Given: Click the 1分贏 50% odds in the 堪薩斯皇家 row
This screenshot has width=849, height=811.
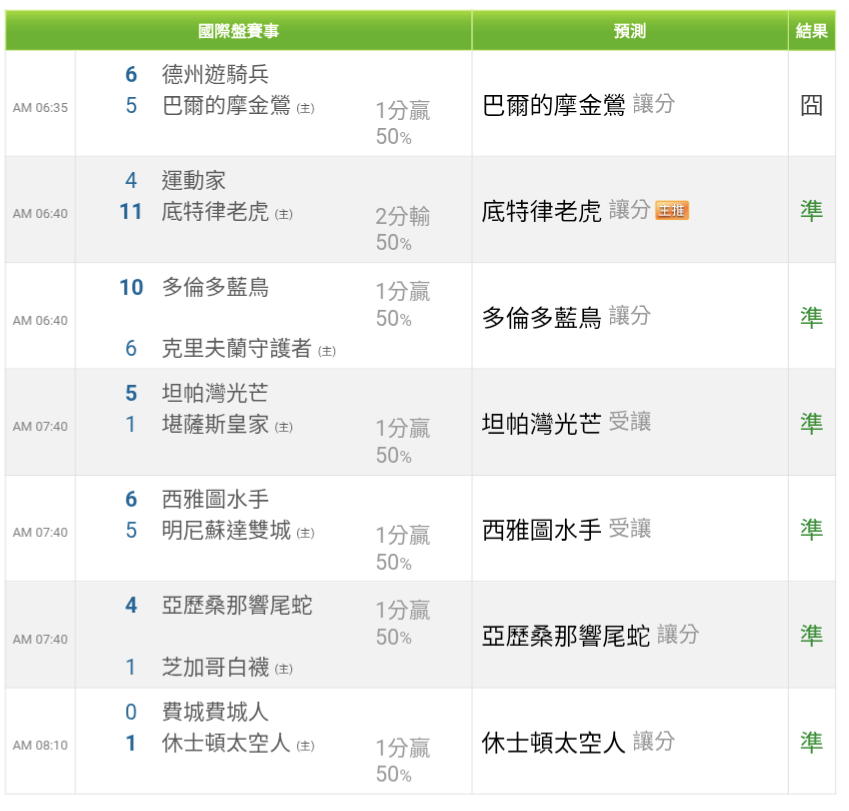Looking at the screenshot, I should (403, 441).
